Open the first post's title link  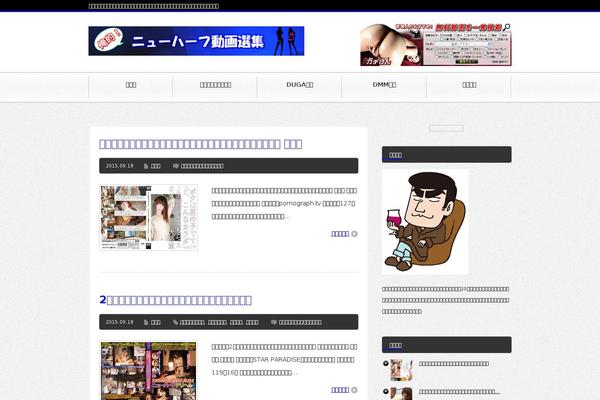[201, 144]
